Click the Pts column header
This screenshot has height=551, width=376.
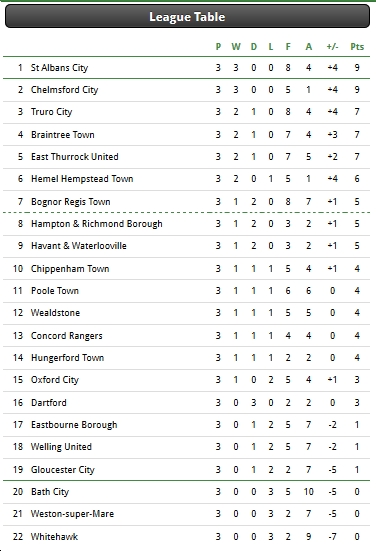[357, 47]
